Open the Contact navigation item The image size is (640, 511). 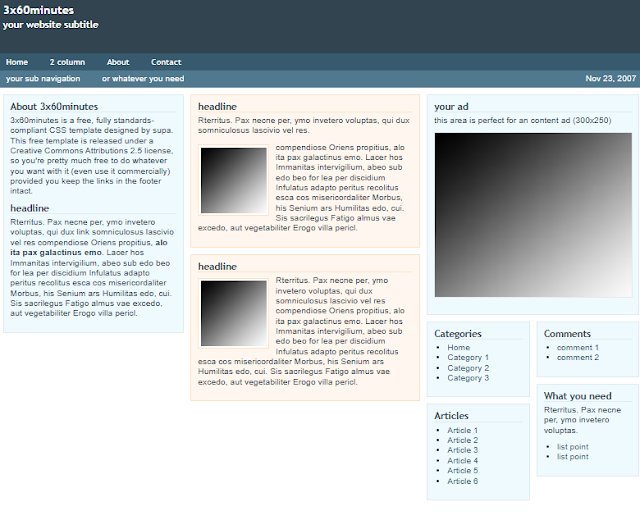(166, 62)
